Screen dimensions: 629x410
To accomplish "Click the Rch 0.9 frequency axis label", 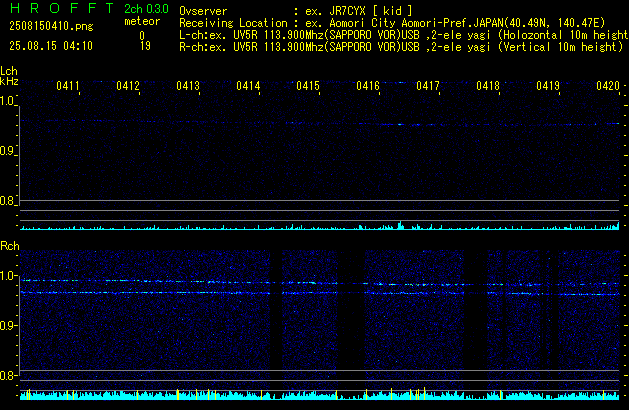I will point(7,325).
